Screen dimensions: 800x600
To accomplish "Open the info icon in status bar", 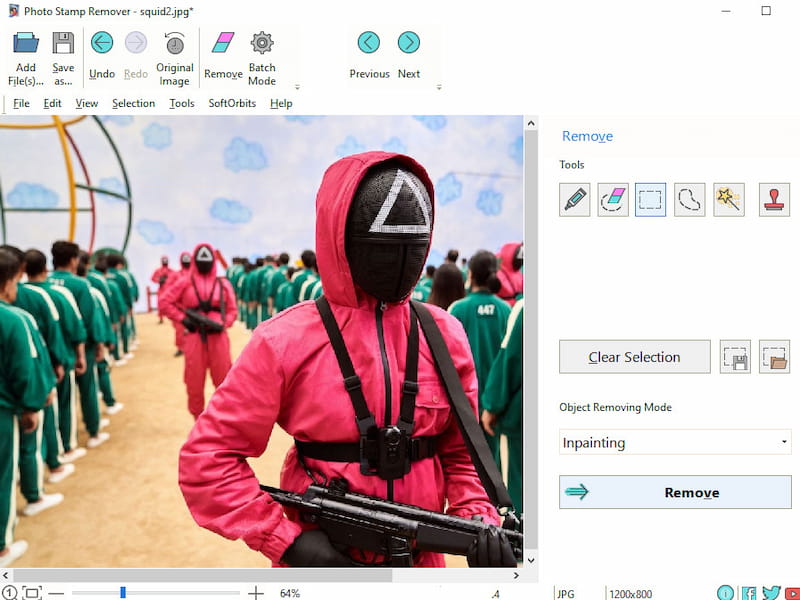I will tap(725, 593).
